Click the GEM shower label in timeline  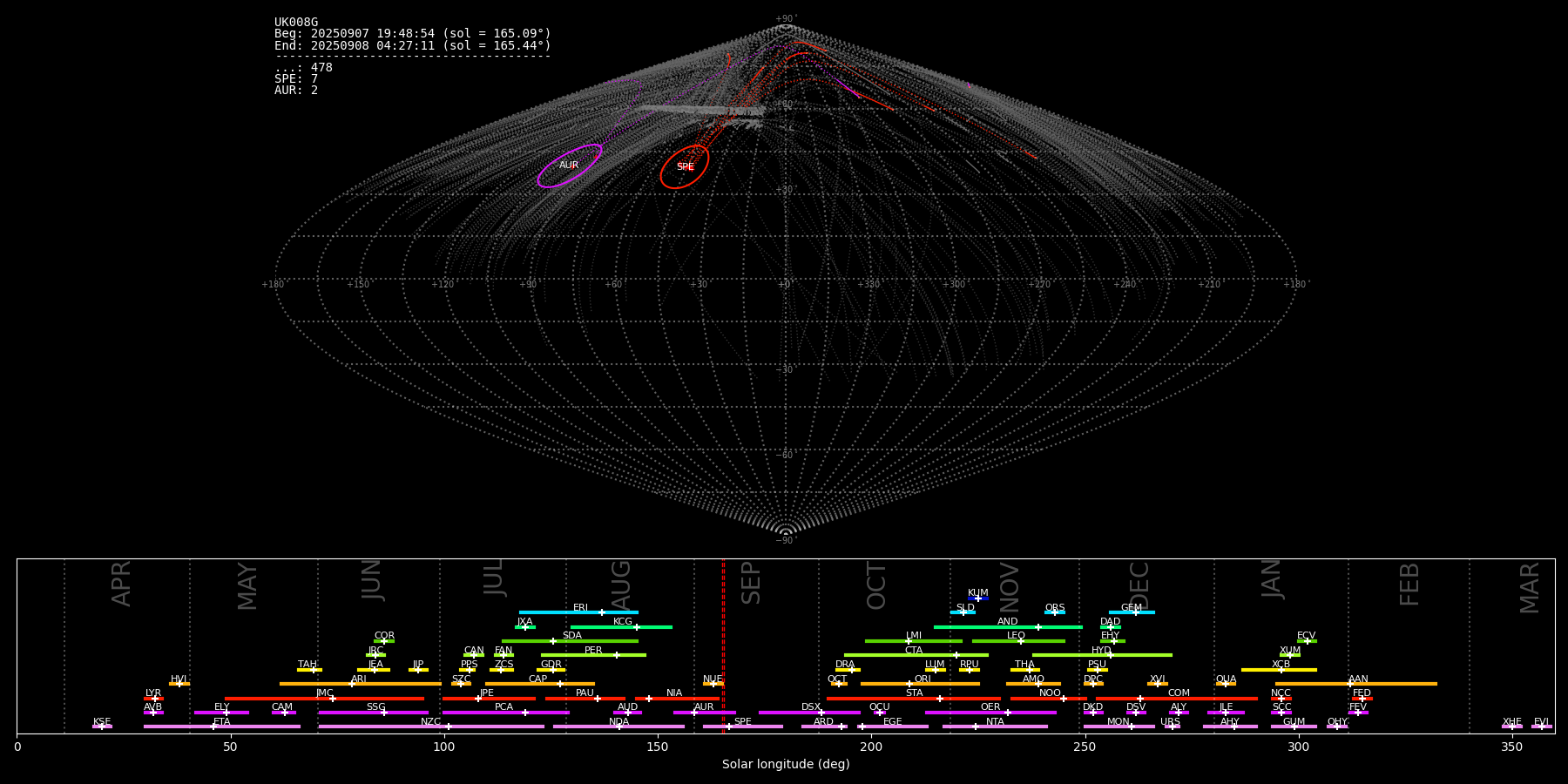(1132, 608)
